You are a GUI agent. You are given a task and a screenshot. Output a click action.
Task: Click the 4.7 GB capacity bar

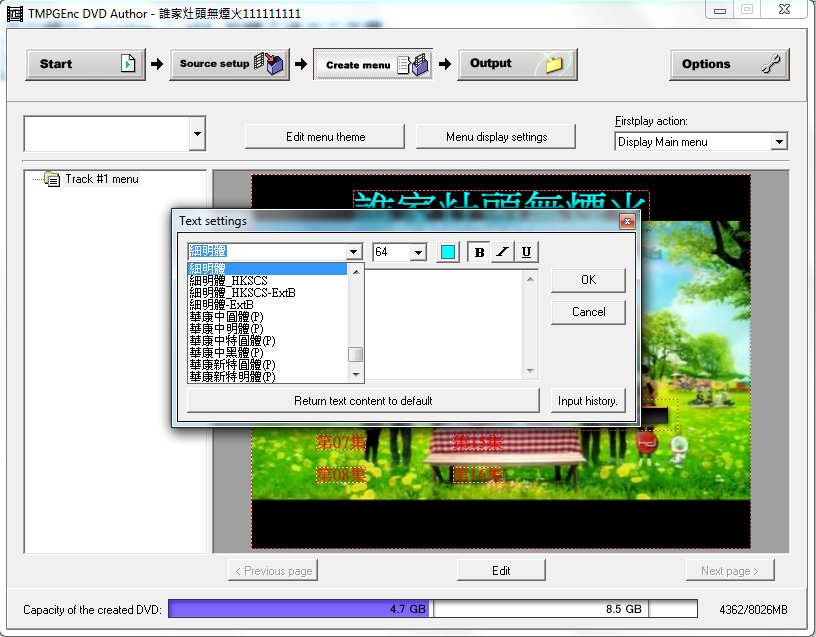(x=299, y=609)
